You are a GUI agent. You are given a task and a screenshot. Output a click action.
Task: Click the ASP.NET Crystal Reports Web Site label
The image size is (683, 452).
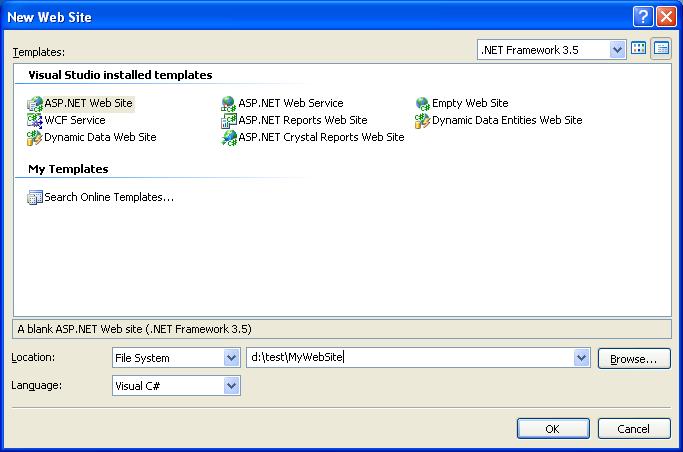[x=321, y=138]
